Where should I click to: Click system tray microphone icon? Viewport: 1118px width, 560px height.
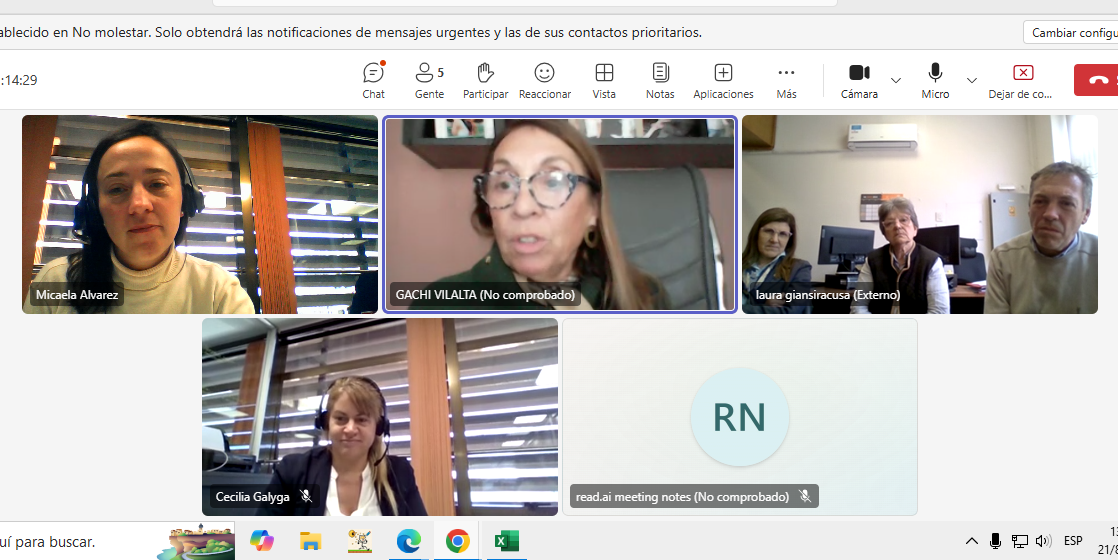pyautogui.click(x=995, y=541)
